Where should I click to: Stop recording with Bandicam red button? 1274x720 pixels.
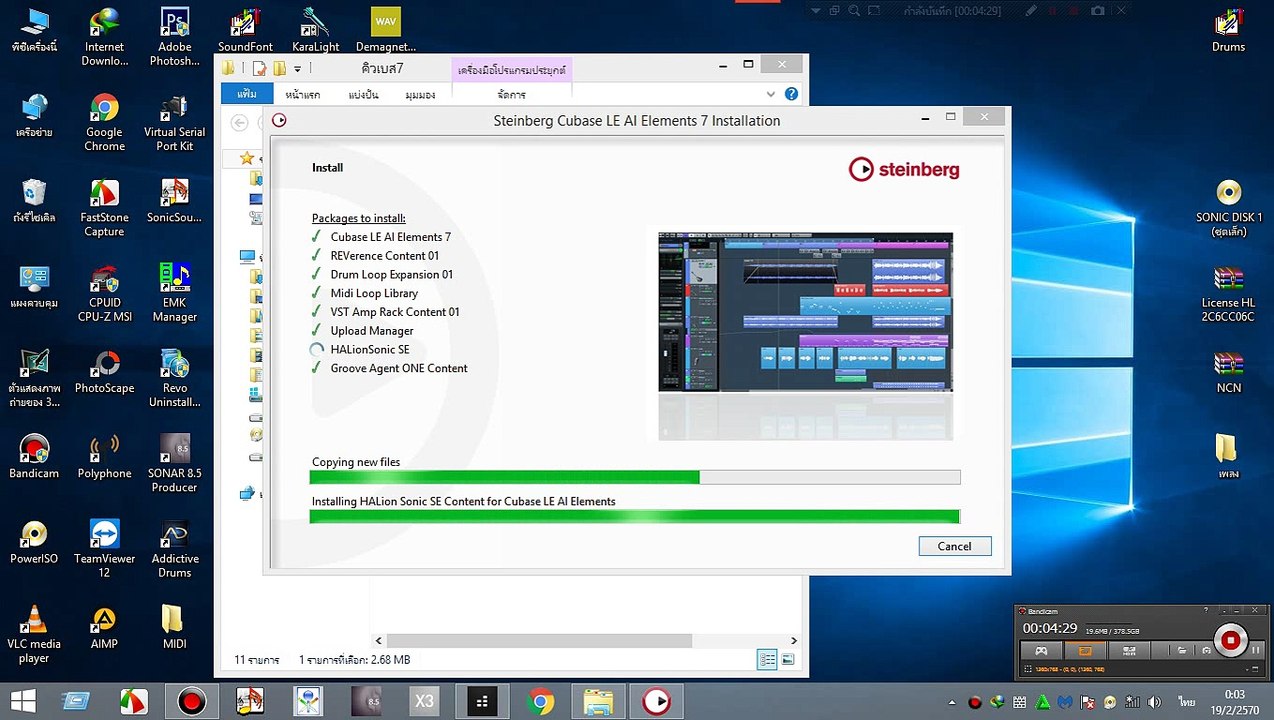click(1231, 640)
